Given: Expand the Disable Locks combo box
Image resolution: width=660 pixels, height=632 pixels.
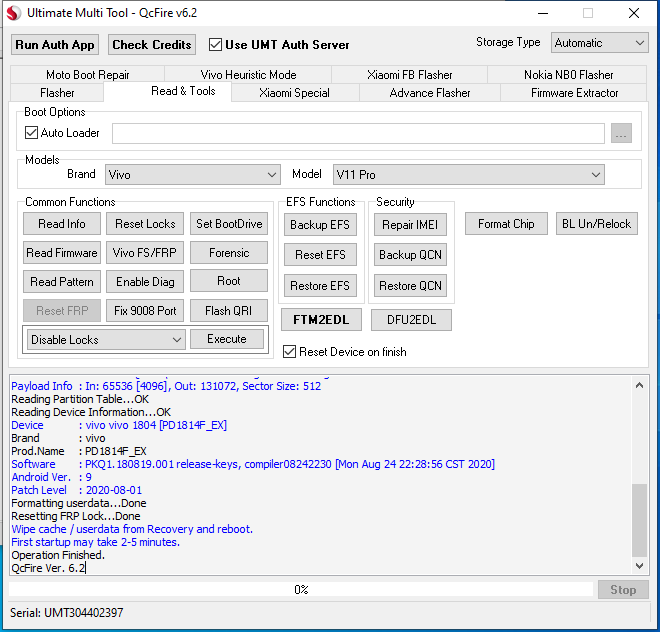Looking at the screenshot, I should tap(106, 339).
